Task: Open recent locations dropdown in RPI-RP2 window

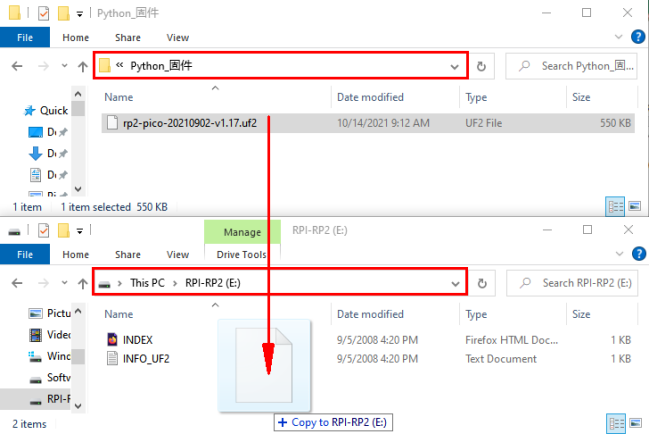Action: coord(64,283)
